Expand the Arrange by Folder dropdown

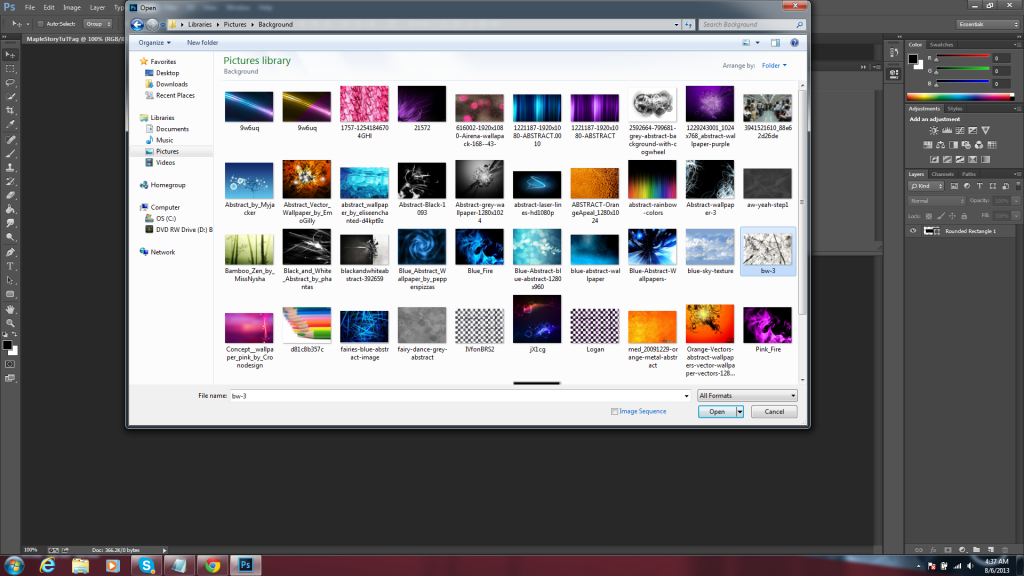(x=774, y=65)
